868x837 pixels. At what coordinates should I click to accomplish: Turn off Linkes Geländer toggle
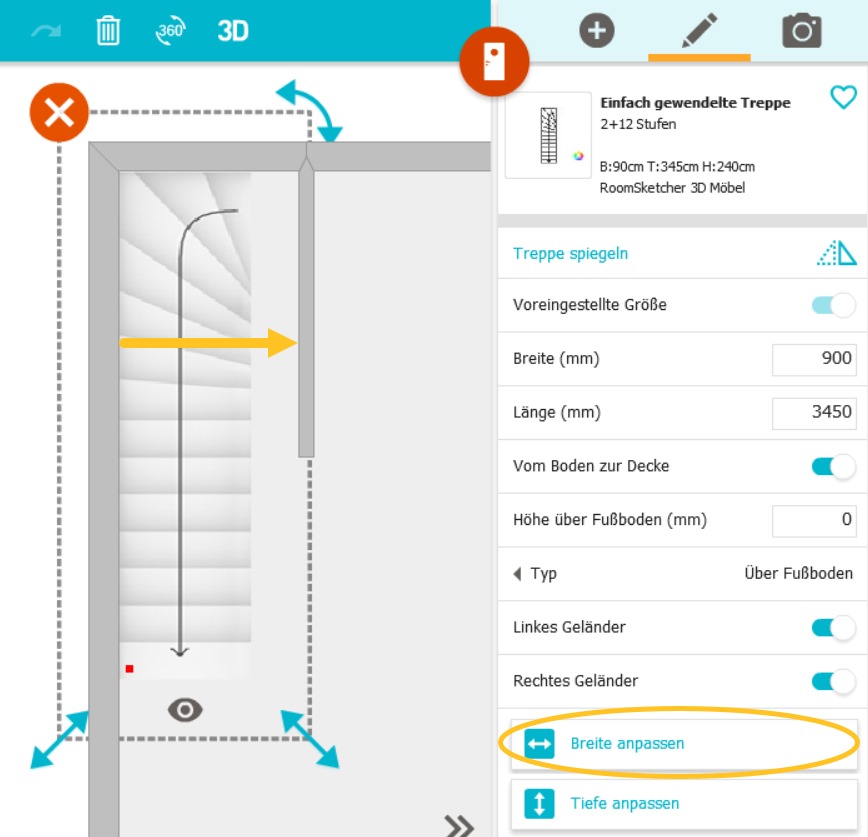tap(833, 628)
